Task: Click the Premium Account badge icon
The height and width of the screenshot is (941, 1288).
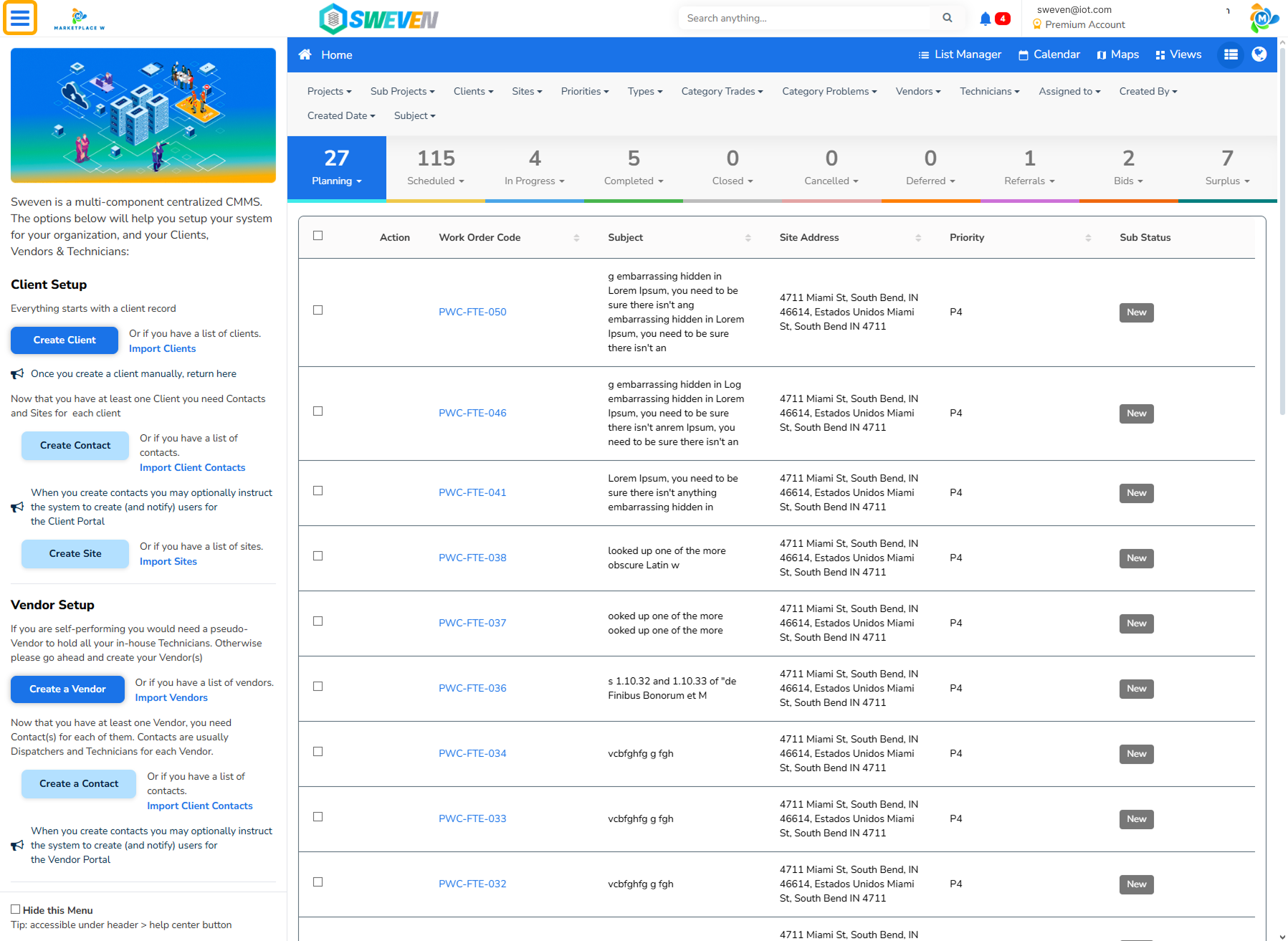Action: (1037, 24)
